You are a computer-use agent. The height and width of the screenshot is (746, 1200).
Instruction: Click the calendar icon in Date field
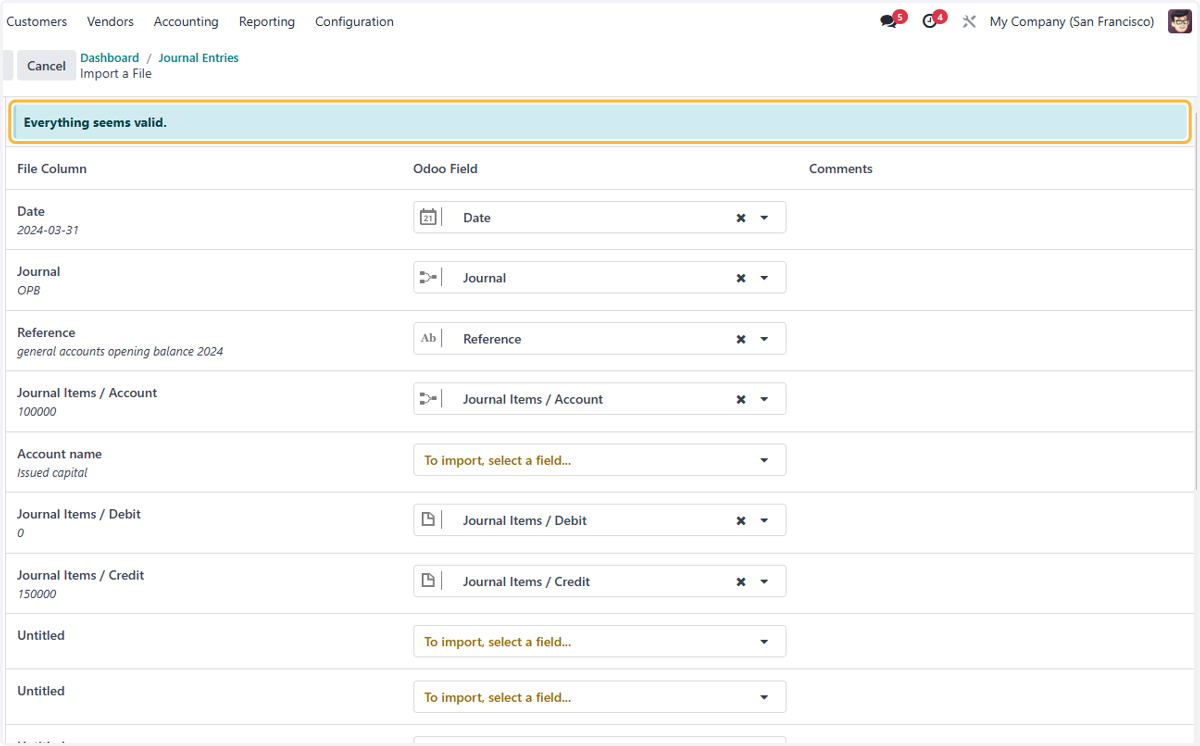(428, 217)
